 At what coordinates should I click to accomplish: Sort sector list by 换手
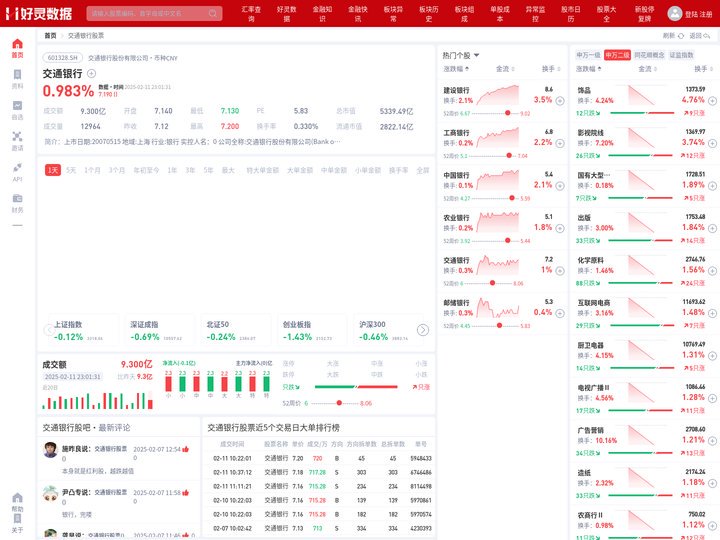coord(703,69)
